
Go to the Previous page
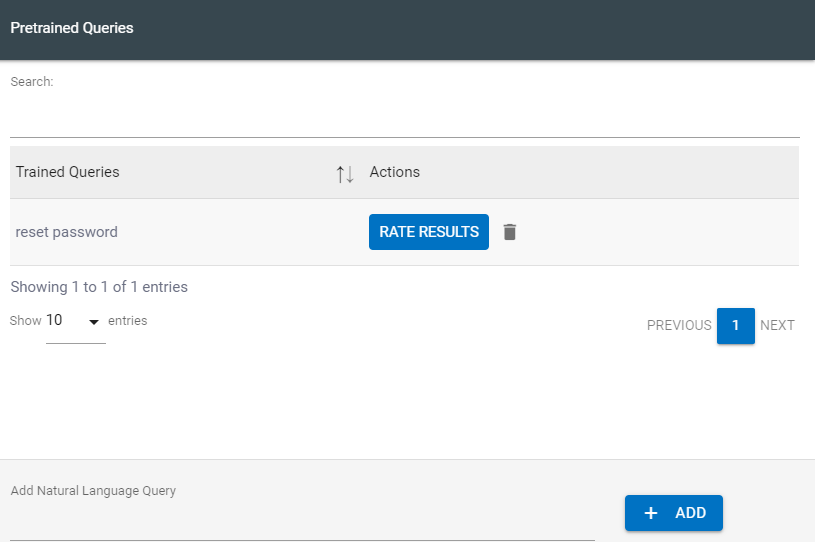pos(679,325)
